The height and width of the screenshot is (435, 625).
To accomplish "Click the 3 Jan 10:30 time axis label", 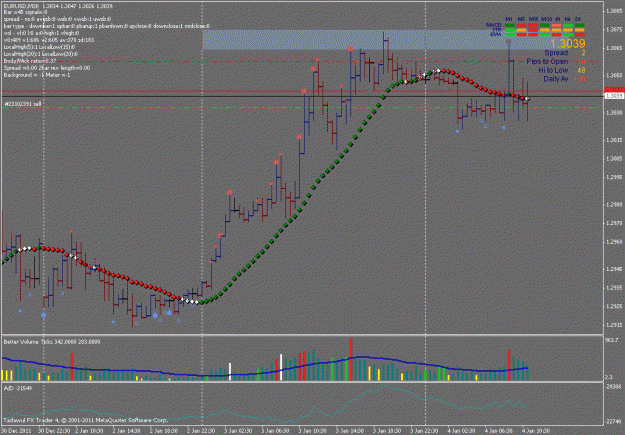I will 312,431.
